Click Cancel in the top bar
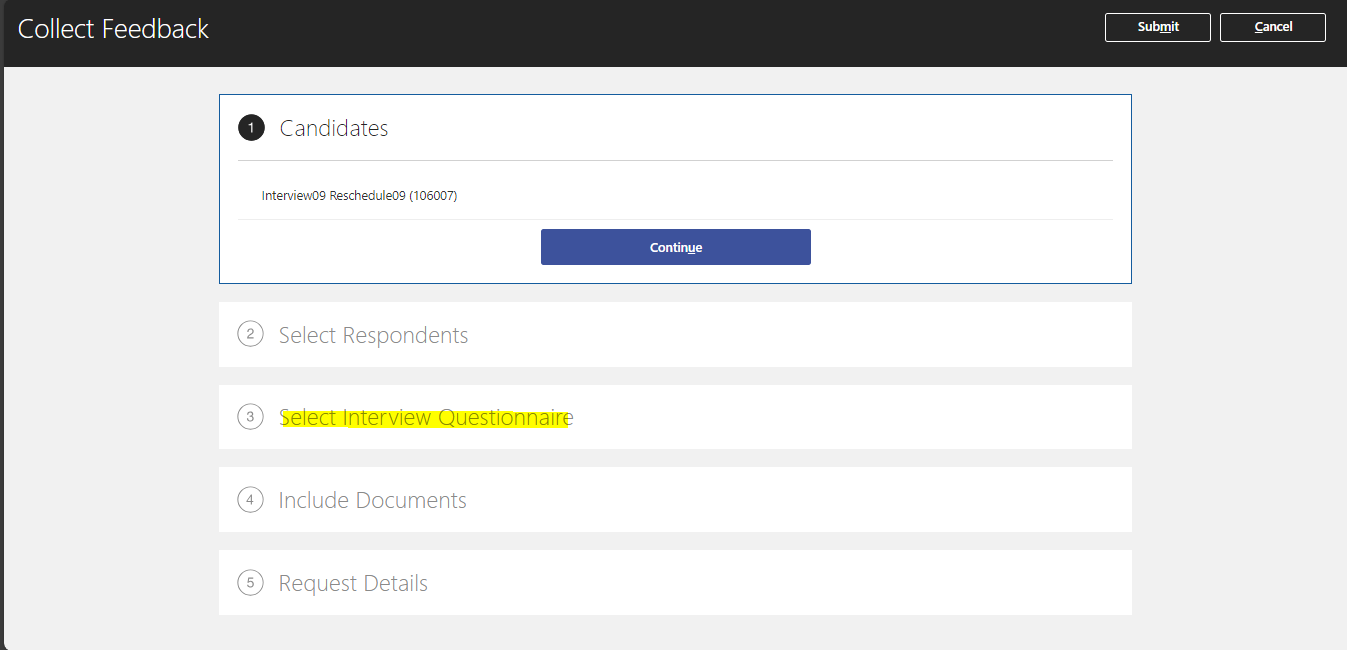Viewport: 1347px width, 650px height. [1272, 27]
